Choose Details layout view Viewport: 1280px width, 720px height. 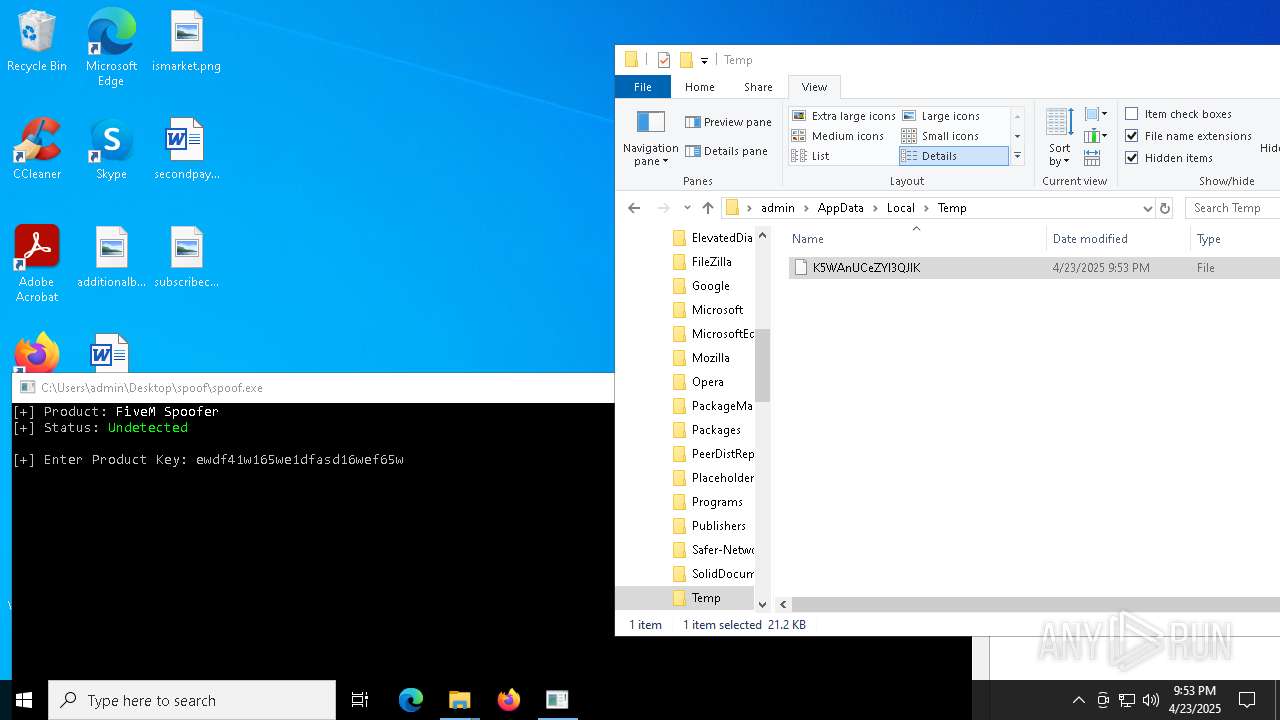pos(953,156)
